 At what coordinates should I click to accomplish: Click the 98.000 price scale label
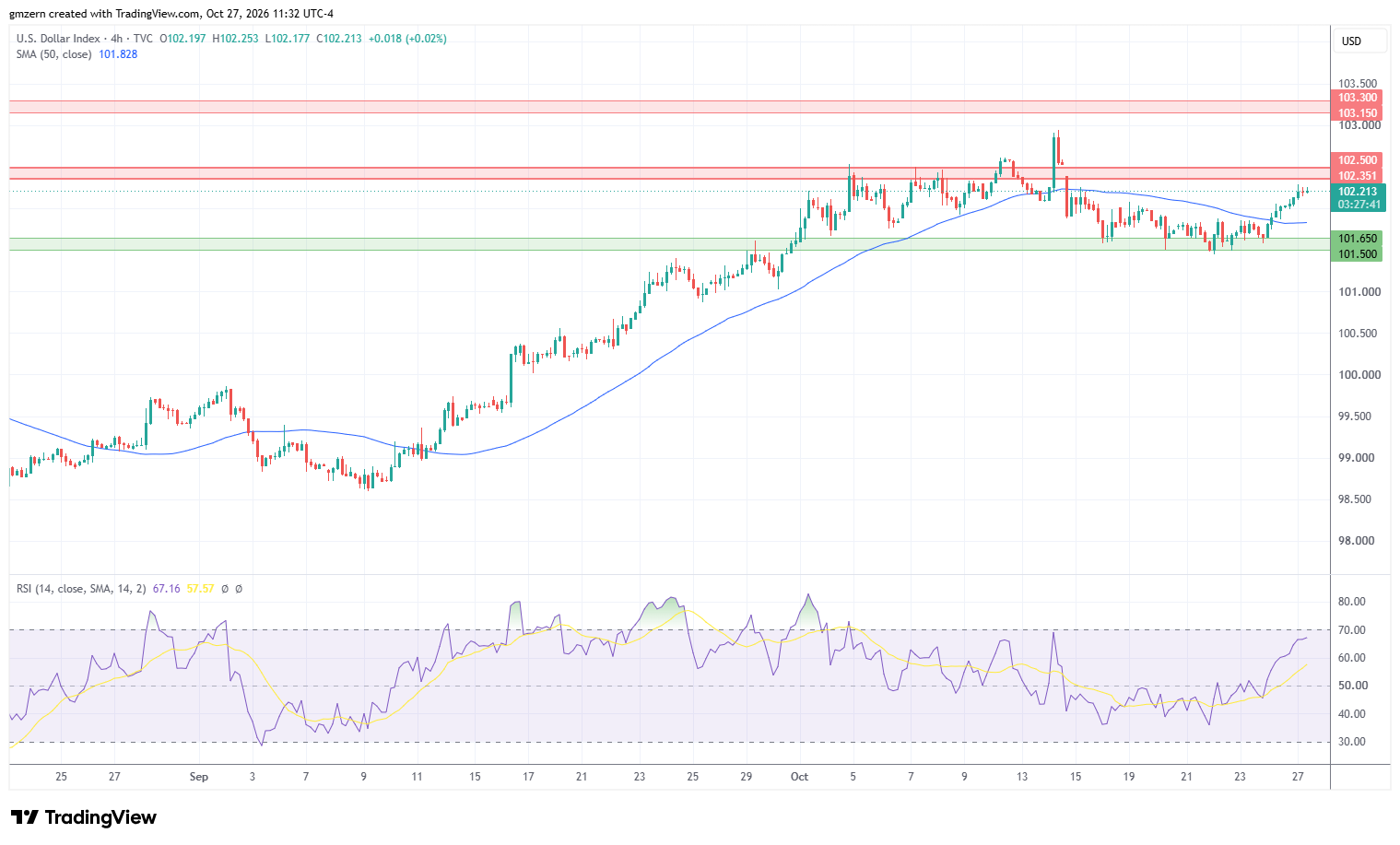[1357, 541]
